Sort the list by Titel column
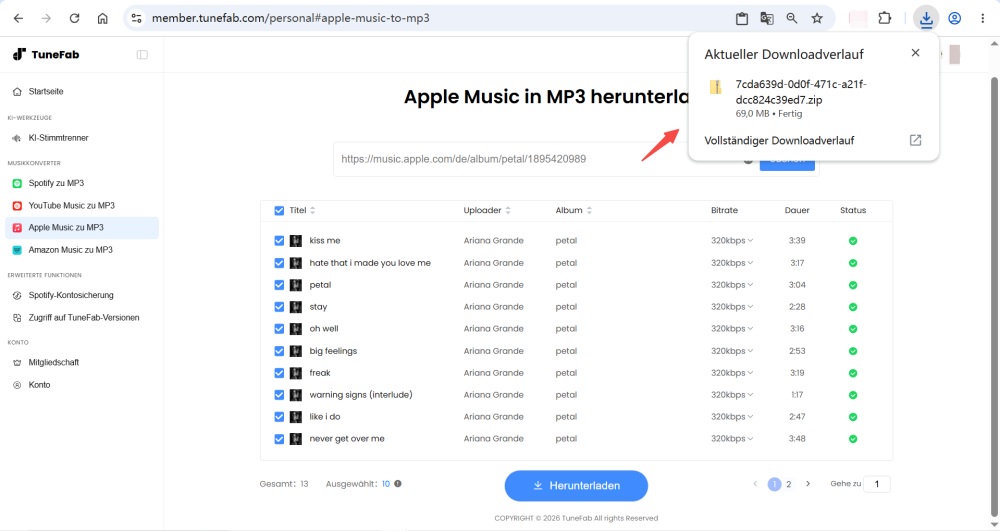The height and width of the screenshot is (531, 1000). (312, 210)
